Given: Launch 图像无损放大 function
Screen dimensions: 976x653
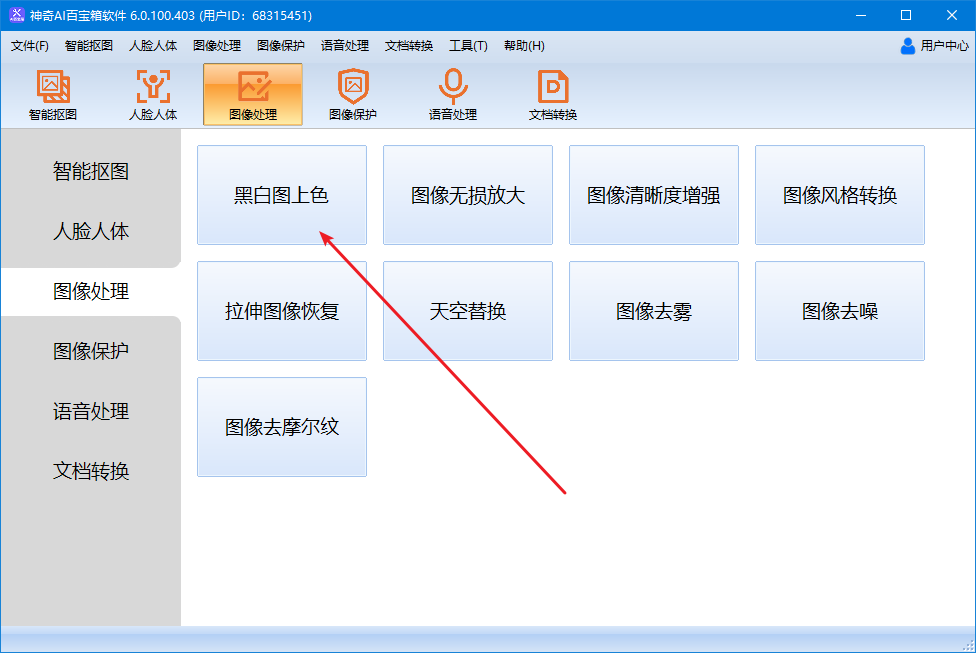Looking at the screenshot, I should 468,195.
